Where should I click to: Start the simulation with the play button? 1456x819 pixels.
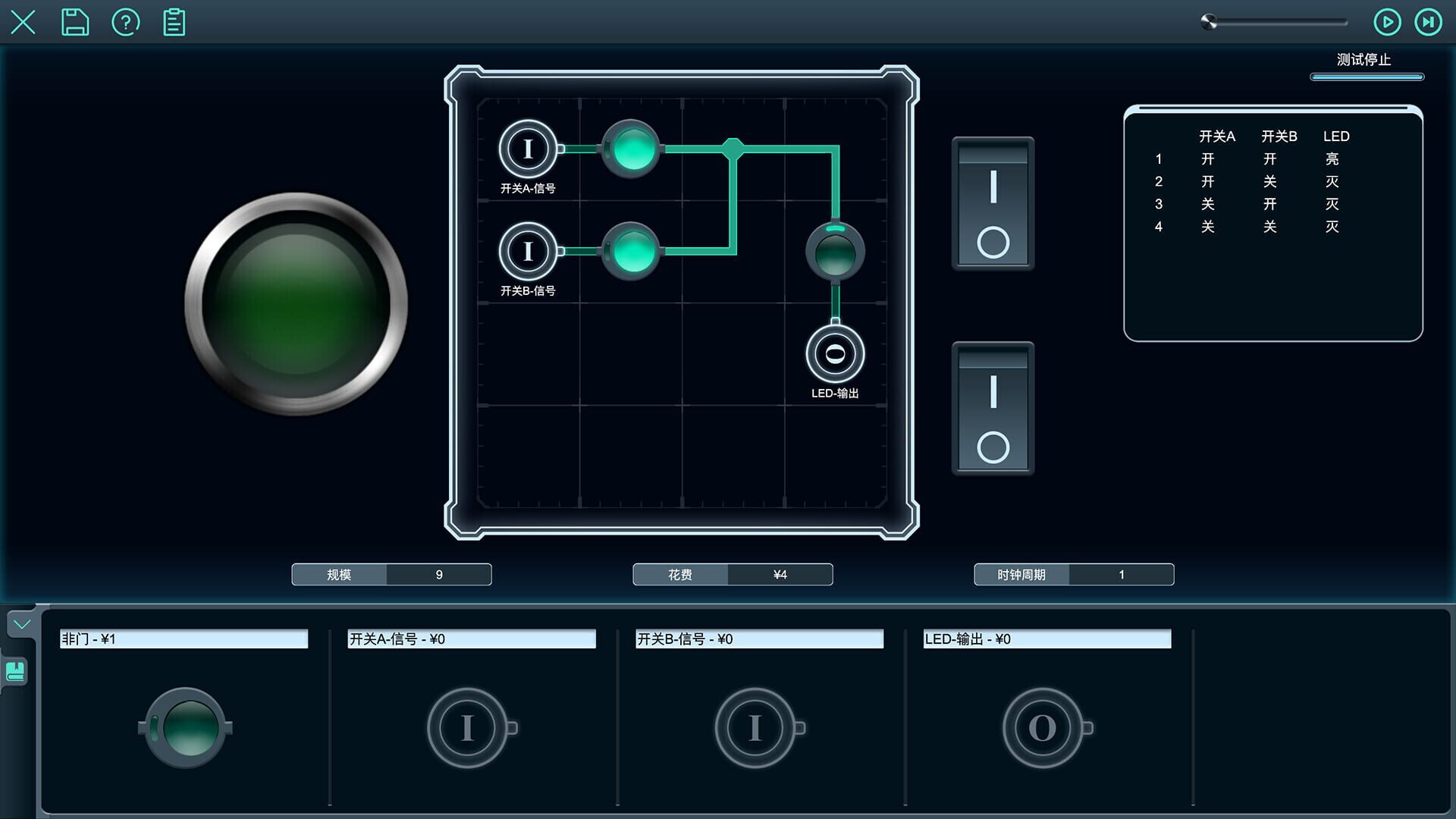tap(1388, 23)
